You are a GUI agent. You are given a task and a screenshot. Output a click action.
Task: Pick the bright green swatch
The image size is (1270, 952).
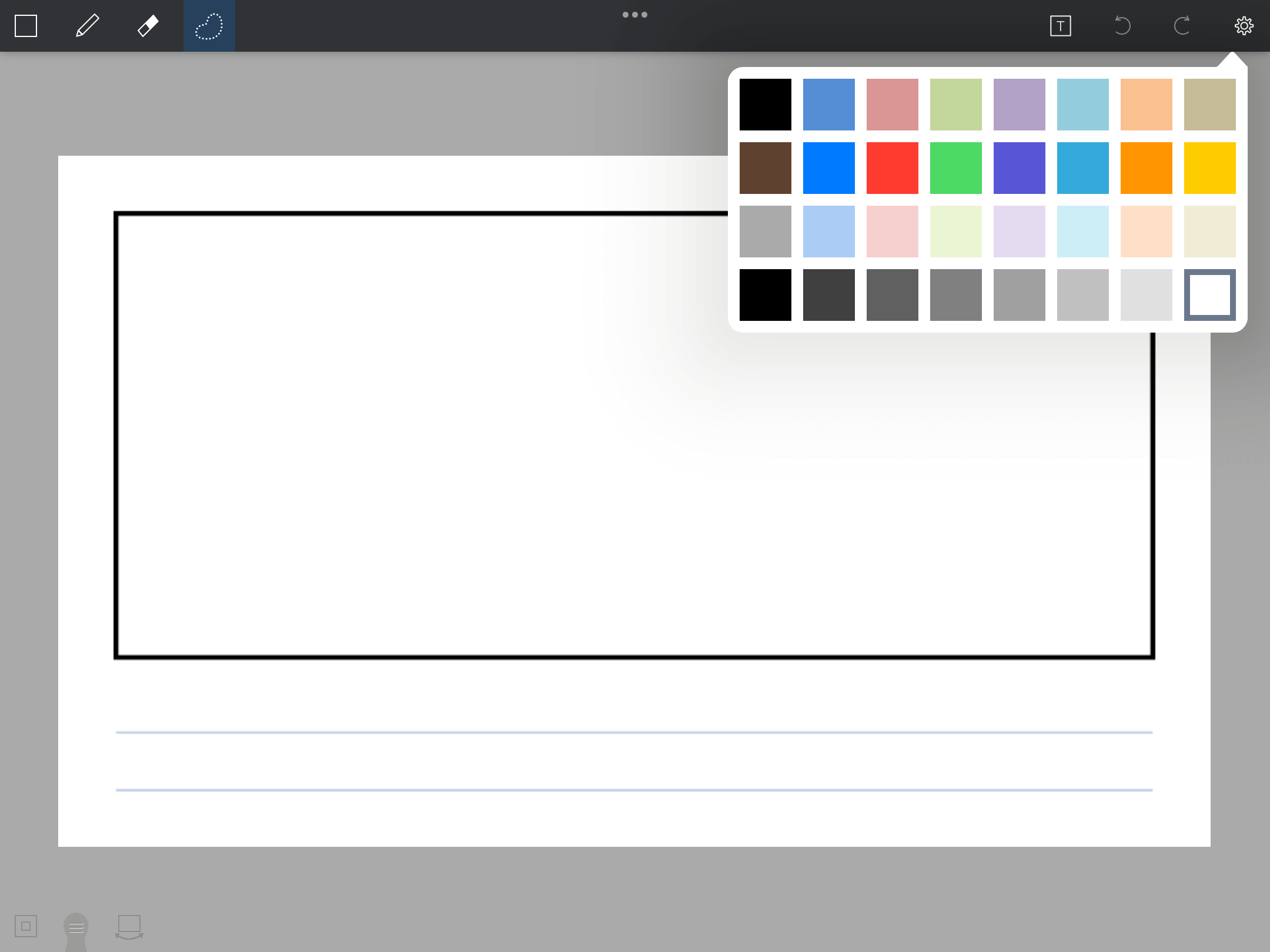click(956, 168)
